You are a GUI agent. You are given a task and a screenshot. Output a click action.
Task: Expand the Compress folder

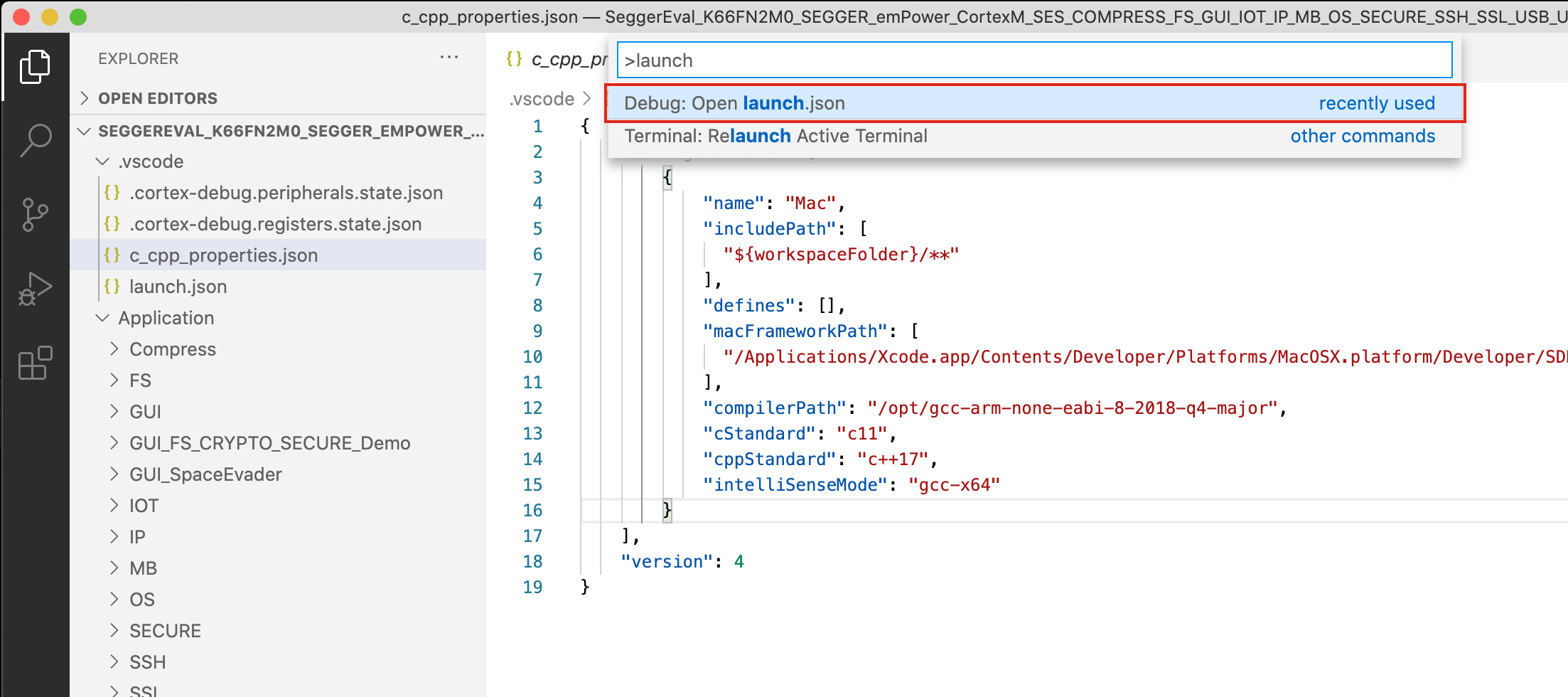pos(172,349)
